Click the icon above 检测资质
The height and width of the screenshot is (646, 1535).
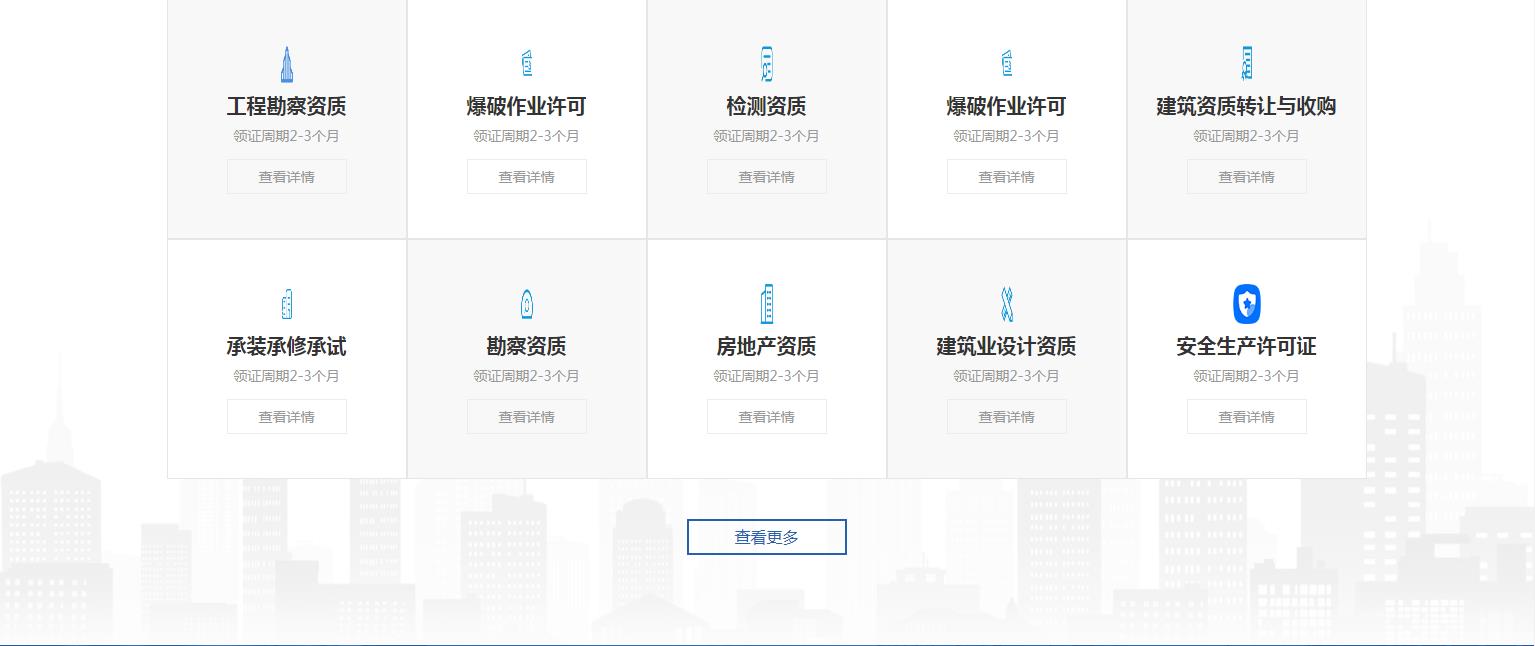click(767, 64)
